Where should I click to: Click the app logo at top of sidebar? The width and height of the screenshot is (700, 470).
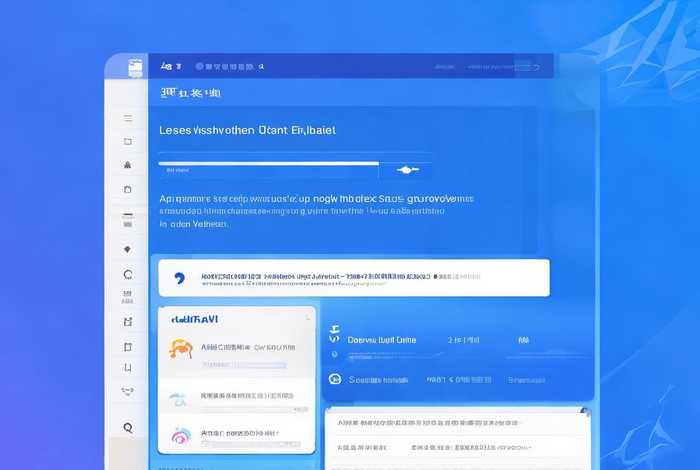click(137, 67)
